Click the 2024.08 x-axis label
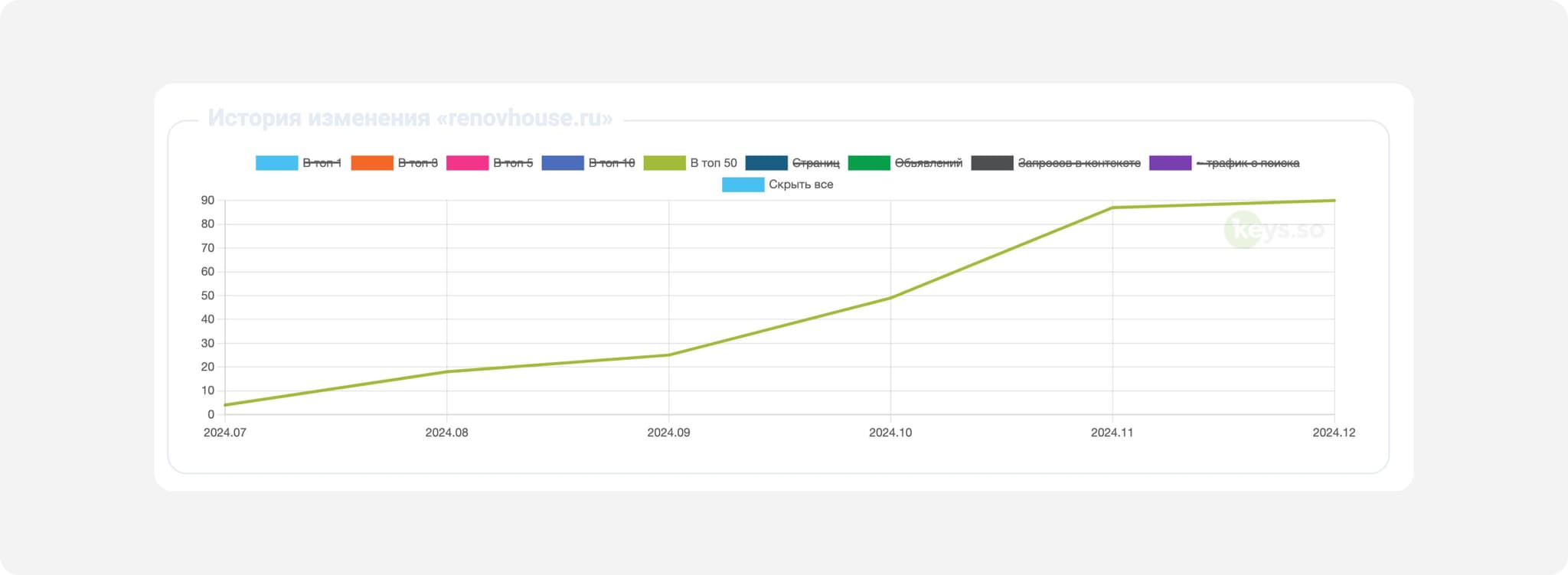This screenshot has height=575, width=1568. pyautogui.click(x=447, y=433)
